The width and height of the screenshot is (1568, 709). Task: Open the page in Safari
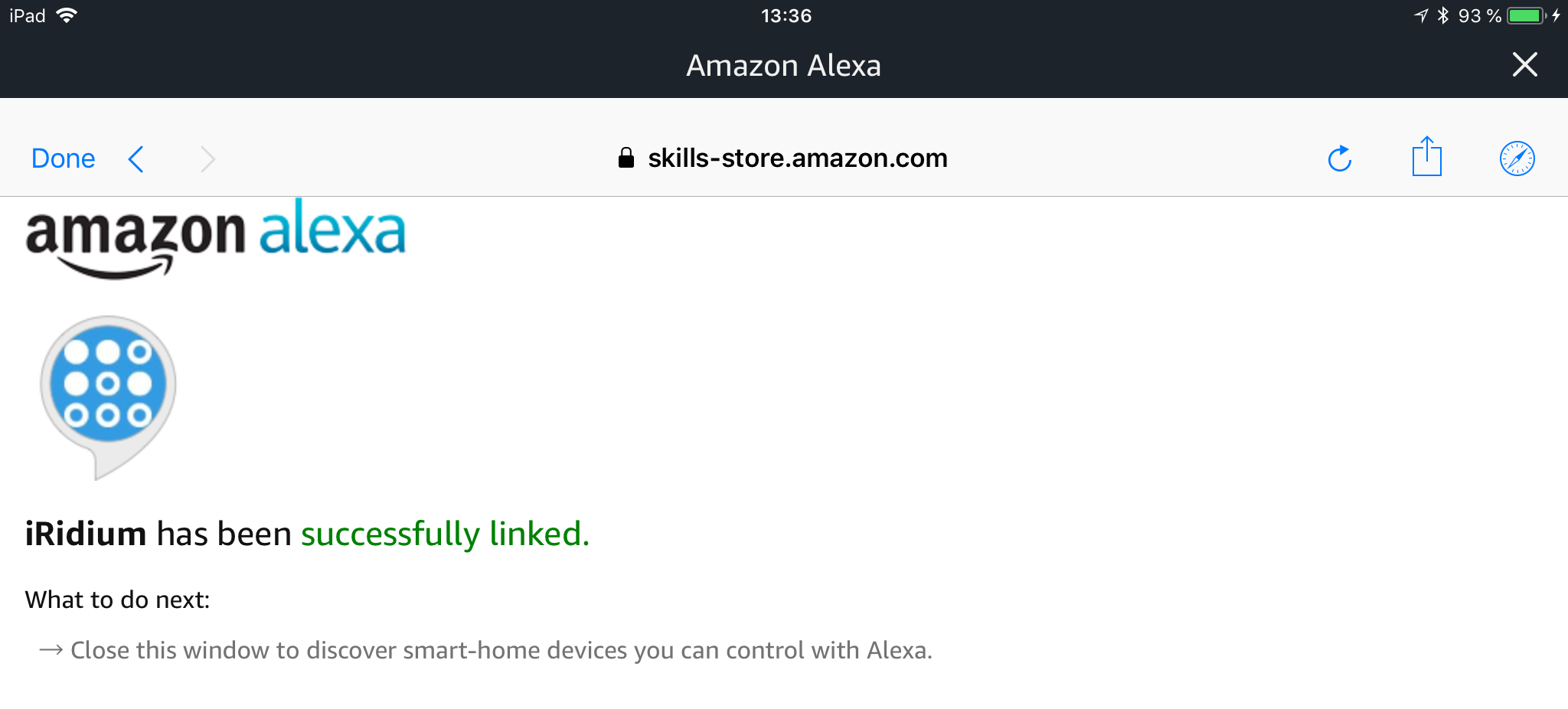click(x=1519, y=158)
